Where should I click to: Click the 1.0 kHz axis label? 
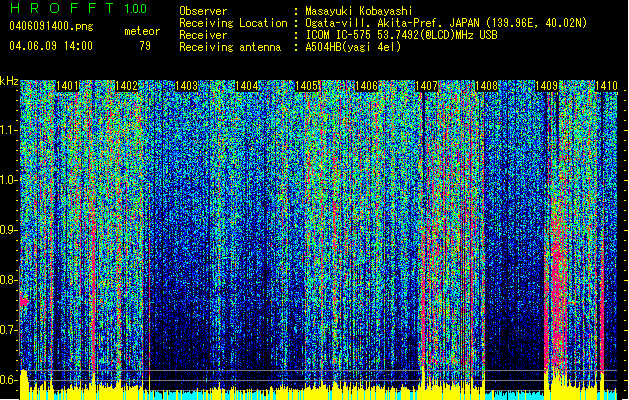click(x=7, y=180)
